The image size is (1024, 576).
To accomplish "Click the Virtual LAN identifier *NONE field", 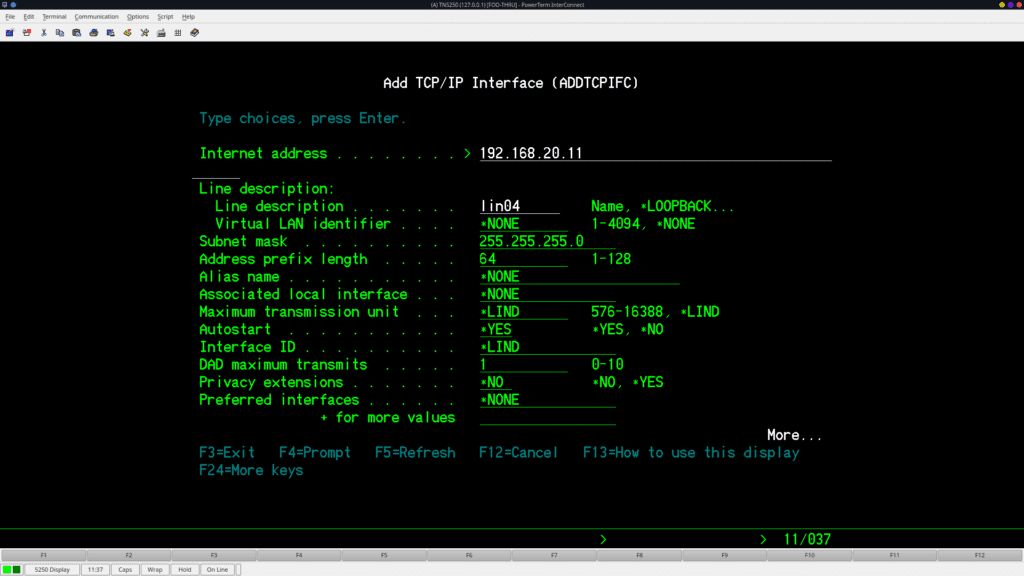I will (524, 224).
